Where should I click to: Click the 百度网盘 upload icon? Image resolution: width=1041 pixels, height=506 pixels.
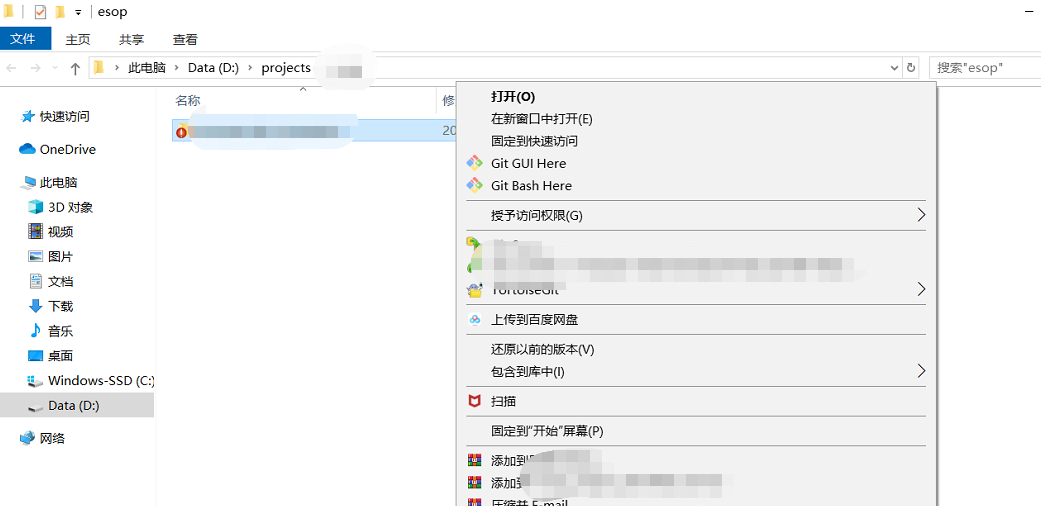click(x=474, y=319)
